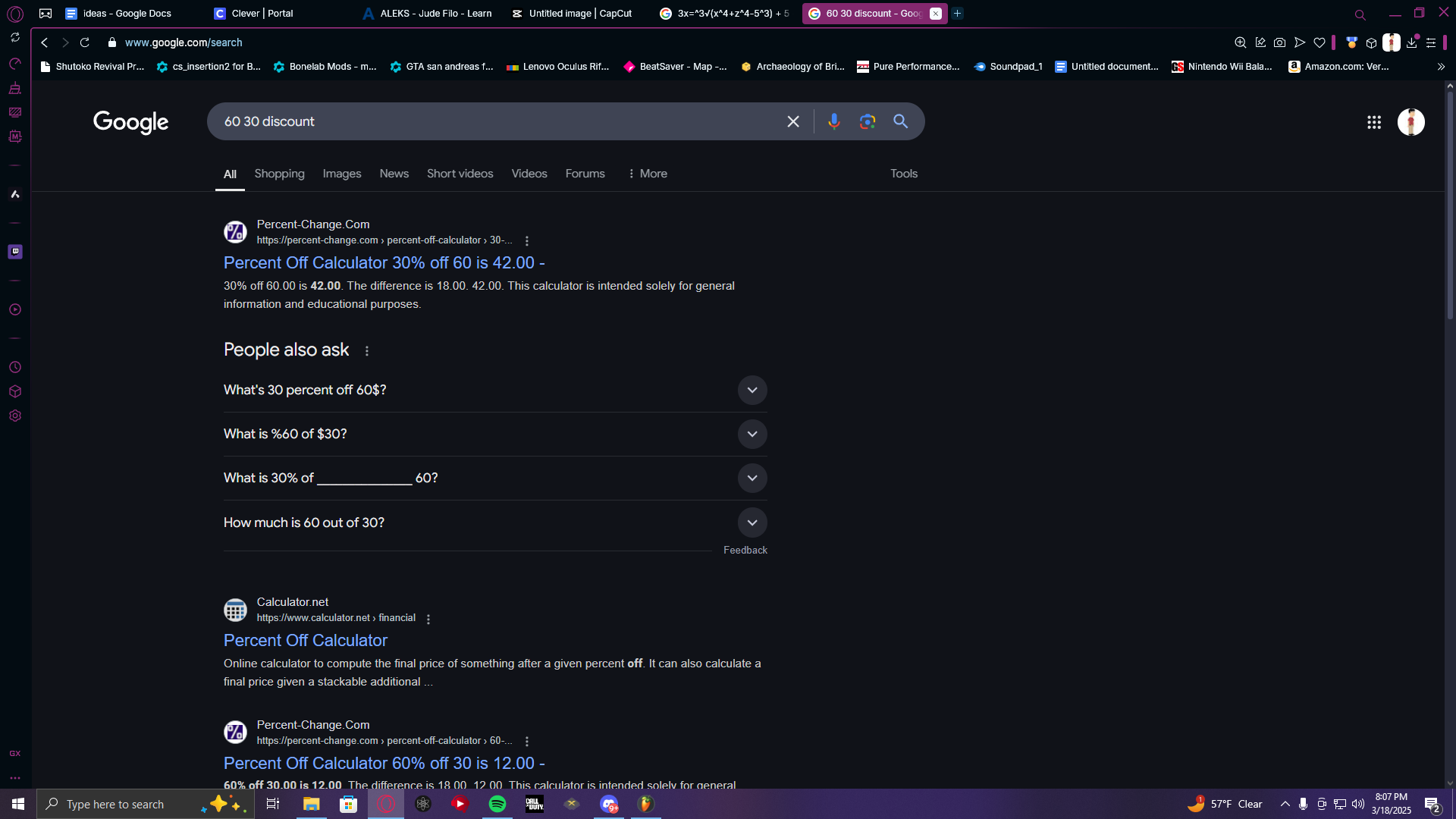Open Extensions from the sidebar cube icon
The image size is (1456, 819).
tap(15, 391)
